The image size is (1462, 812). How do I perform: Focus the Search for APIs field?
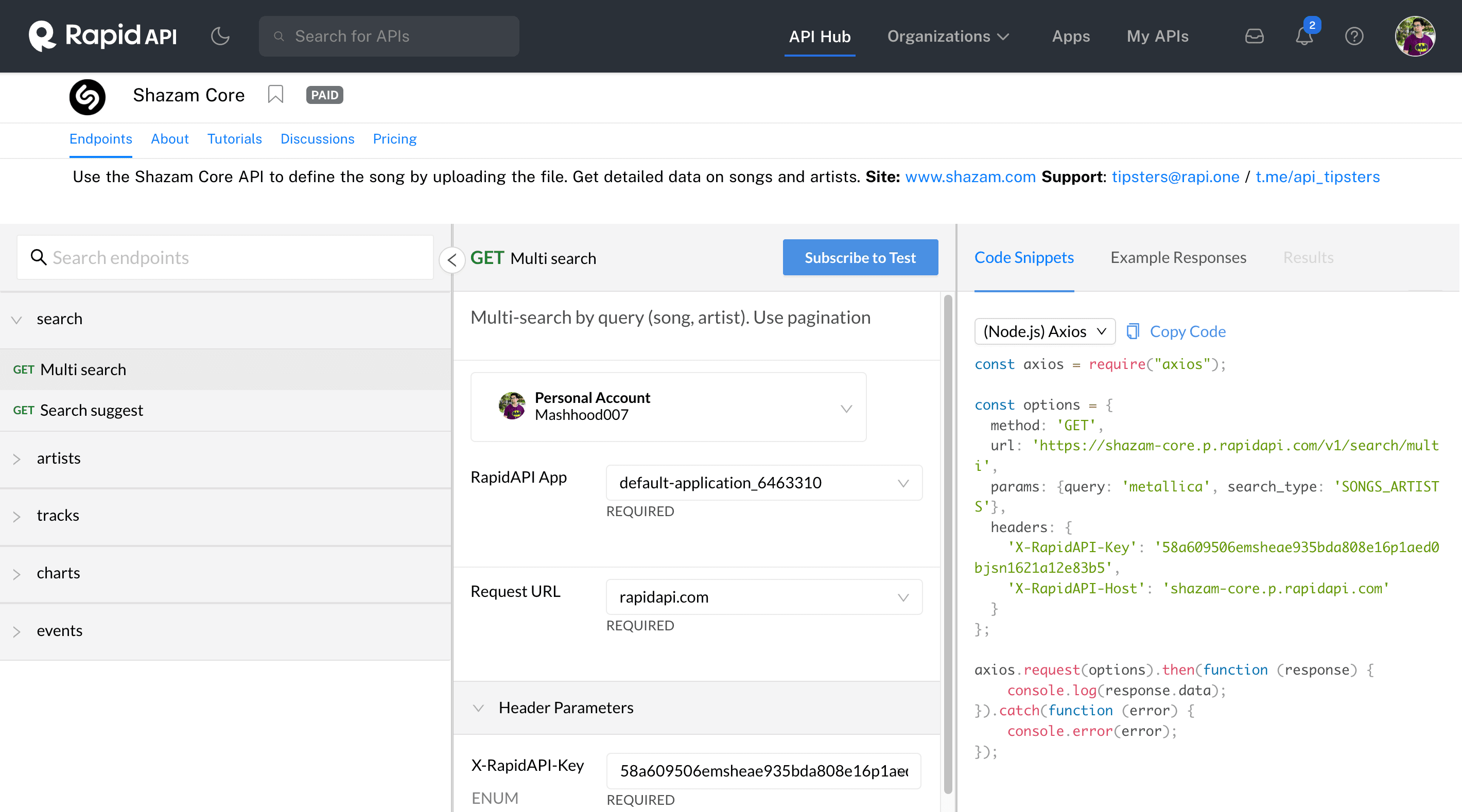click(389, 37)
